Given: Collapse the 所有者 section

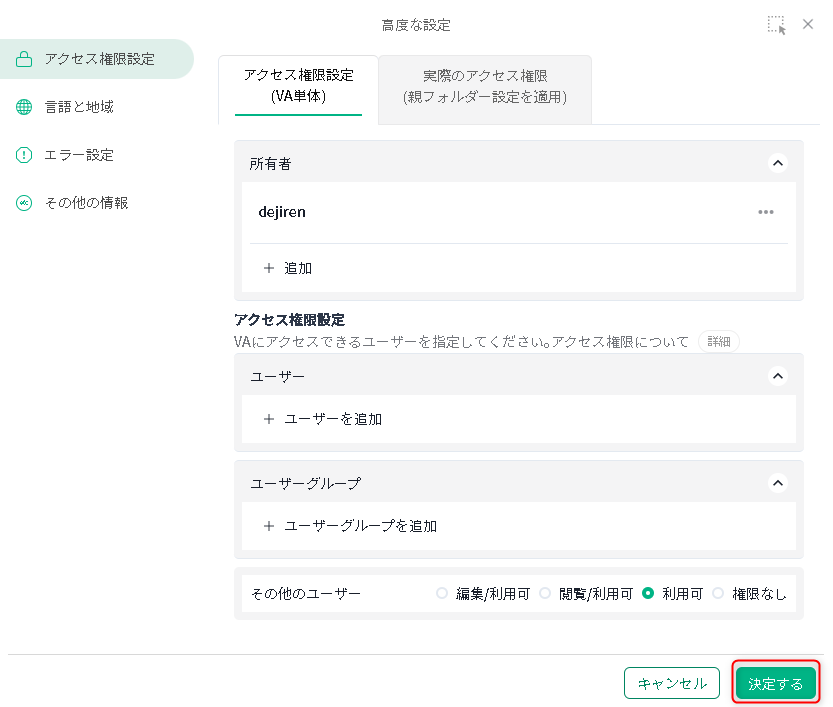Looking at the screenshot, I should tap(777, 163).
